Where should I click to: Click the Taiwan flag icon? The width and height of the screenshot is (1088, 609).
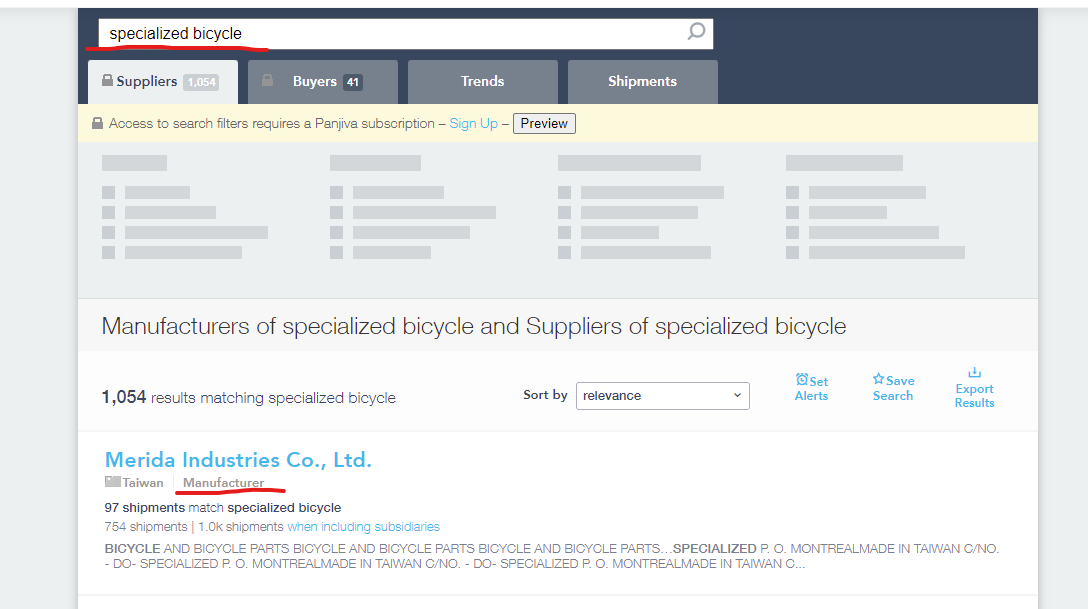[x=112, y=481]
